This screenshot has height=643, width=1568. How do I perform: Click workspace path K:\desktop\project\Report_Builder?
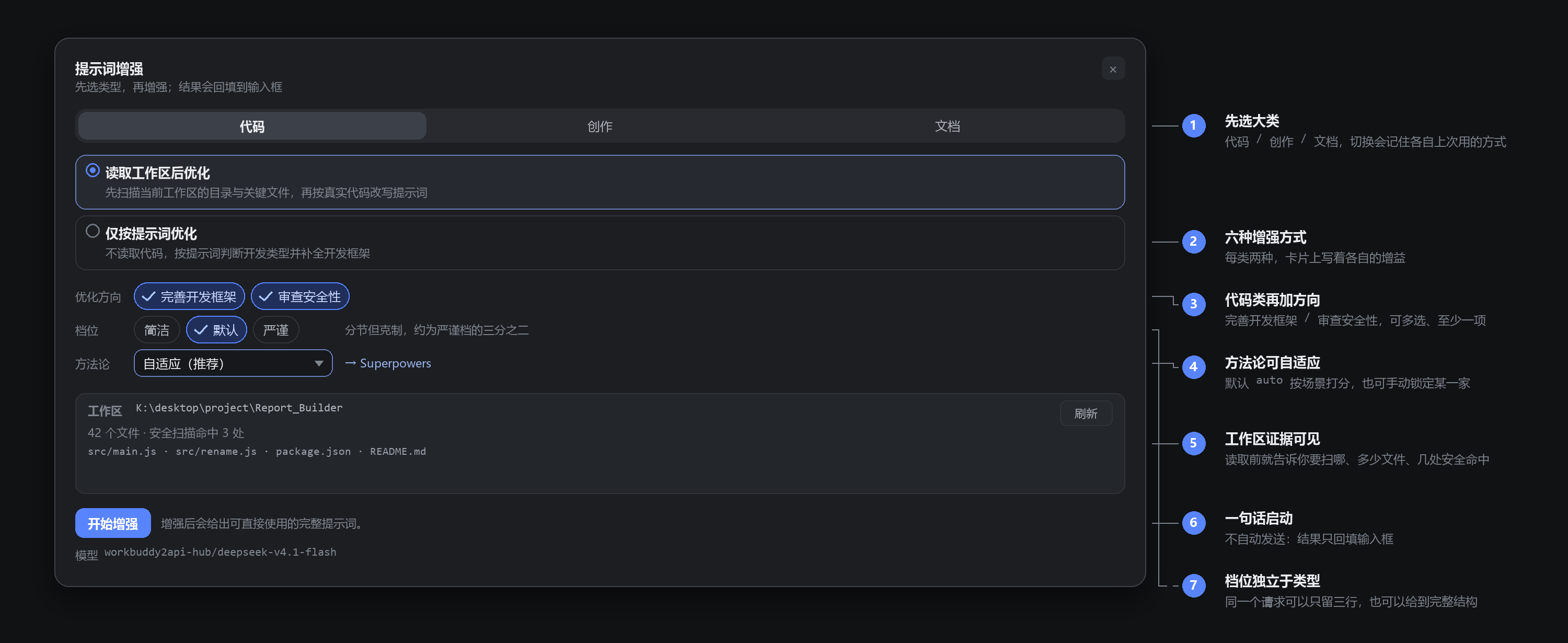click(x=239, y=407)
